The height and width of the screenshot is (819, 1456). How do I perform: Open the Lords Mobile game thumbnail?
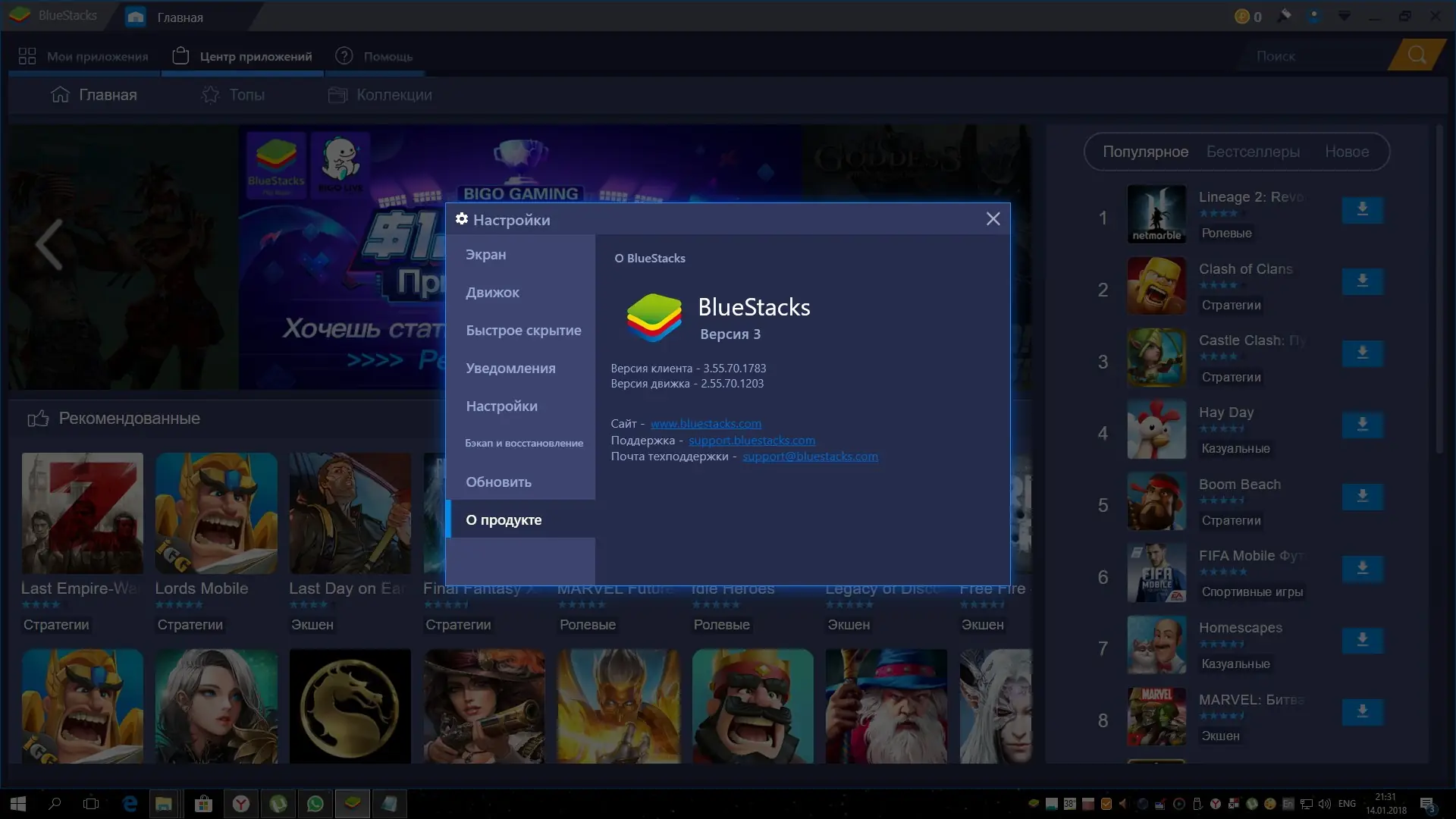click(x=216, y=513)
